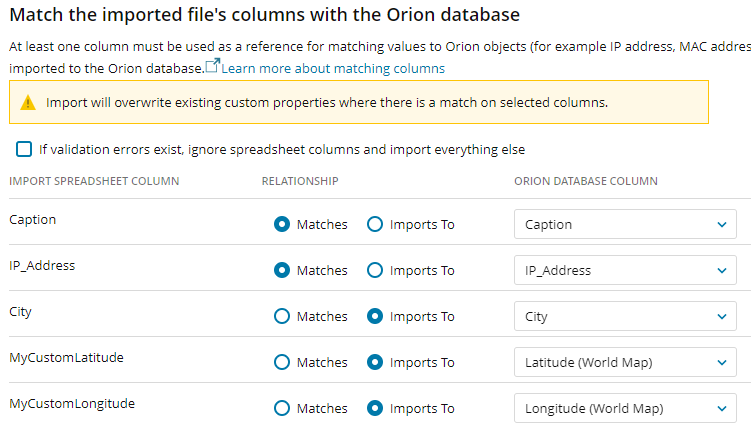Set City row relationship to Matches
This screenshot has width=751, height=432.
(x=282, y=316)
